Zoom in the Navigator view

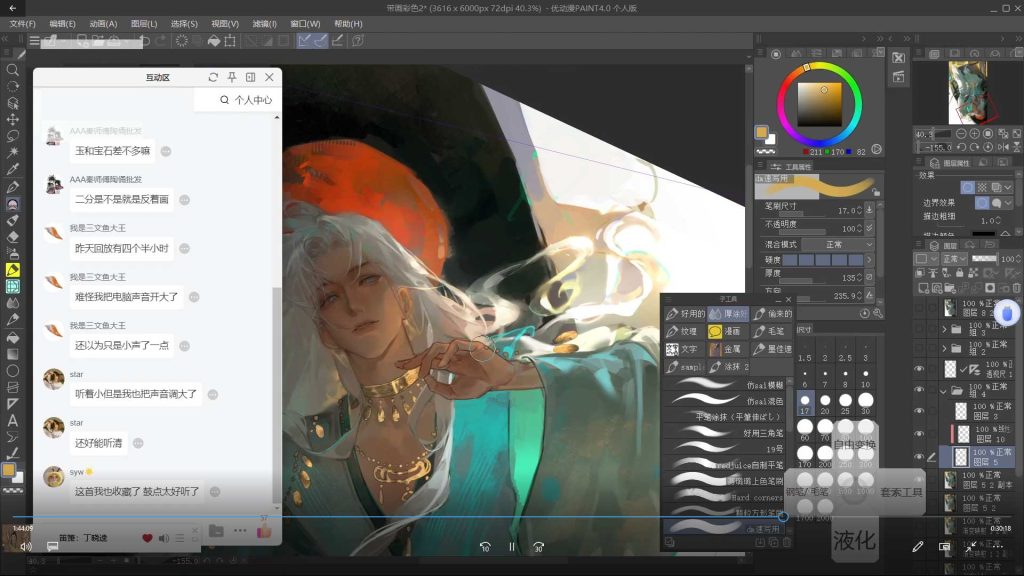click(x=974, y=133)
